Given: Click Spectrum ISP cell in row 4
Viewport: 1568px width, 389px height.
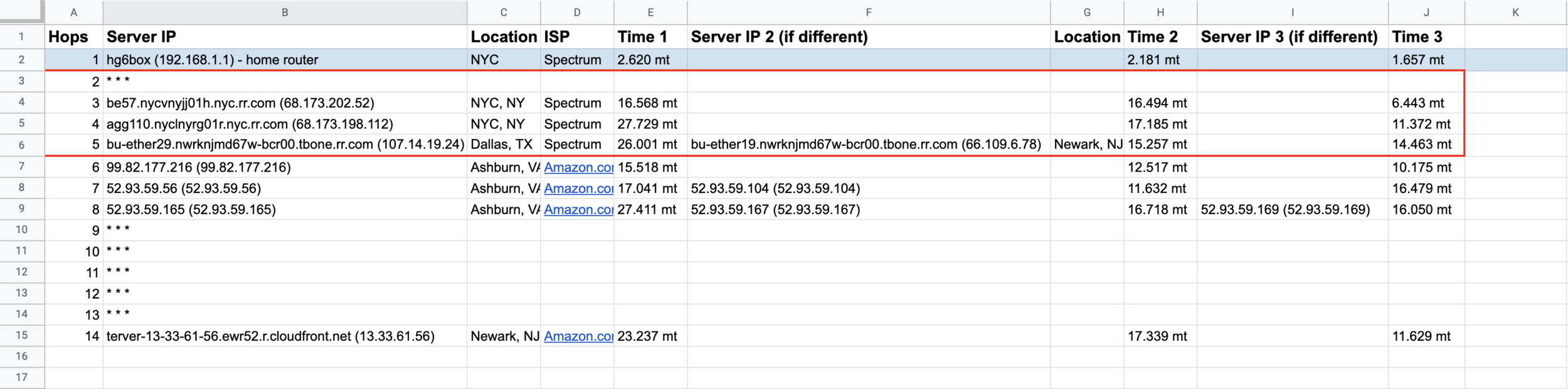Looking at the screenshot, I should coord(577,103).
